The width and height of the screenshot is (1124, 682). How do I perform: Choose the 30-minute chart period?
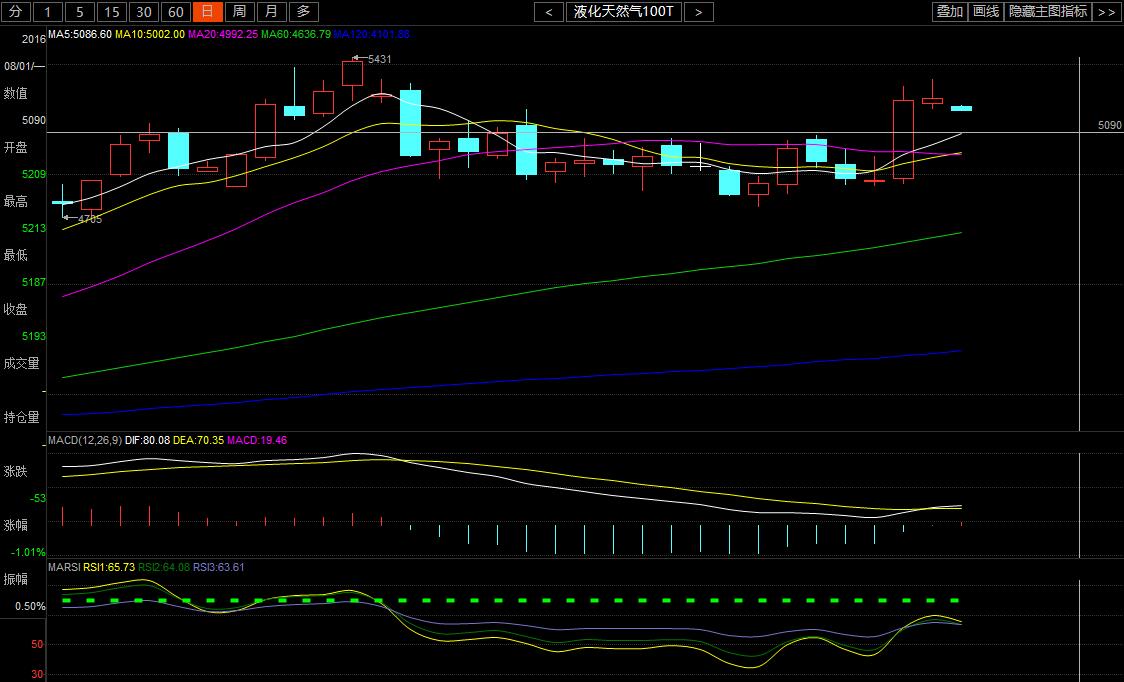(144, 12)
